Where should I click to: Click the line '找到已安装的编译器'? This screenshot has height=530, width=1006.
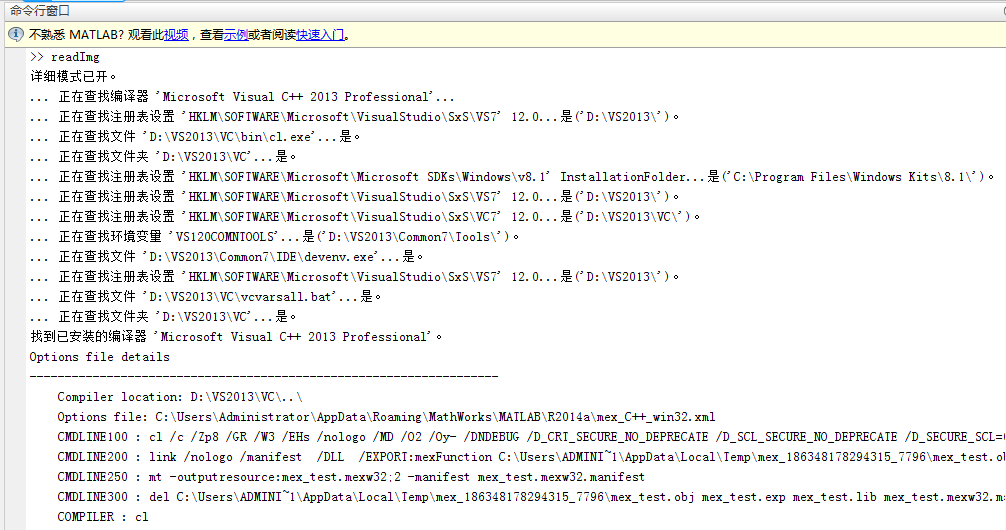pyautogui.click(x=236, y=337)
